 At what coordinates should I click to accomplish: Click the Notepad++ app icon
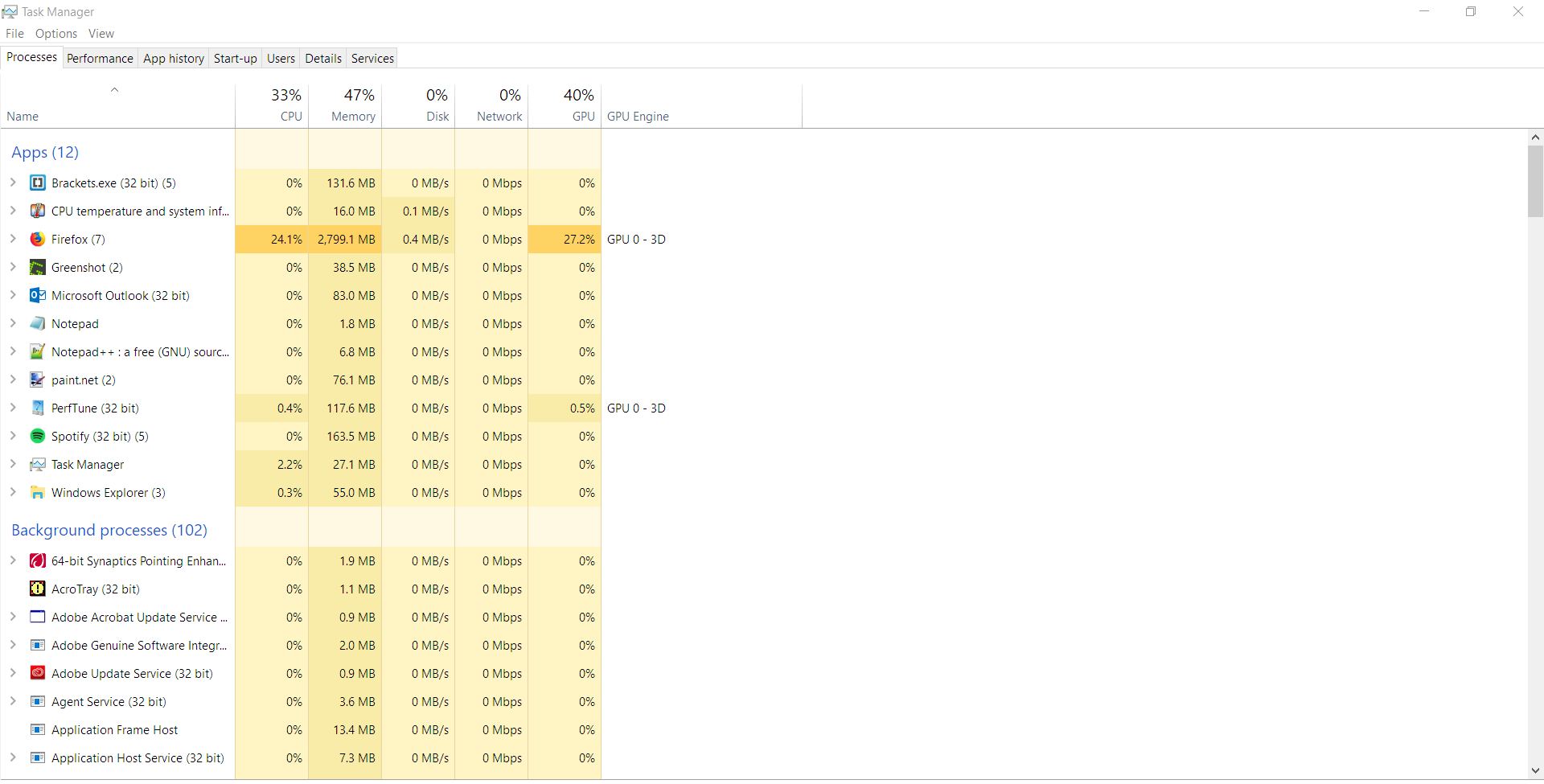tap(37, 352)
